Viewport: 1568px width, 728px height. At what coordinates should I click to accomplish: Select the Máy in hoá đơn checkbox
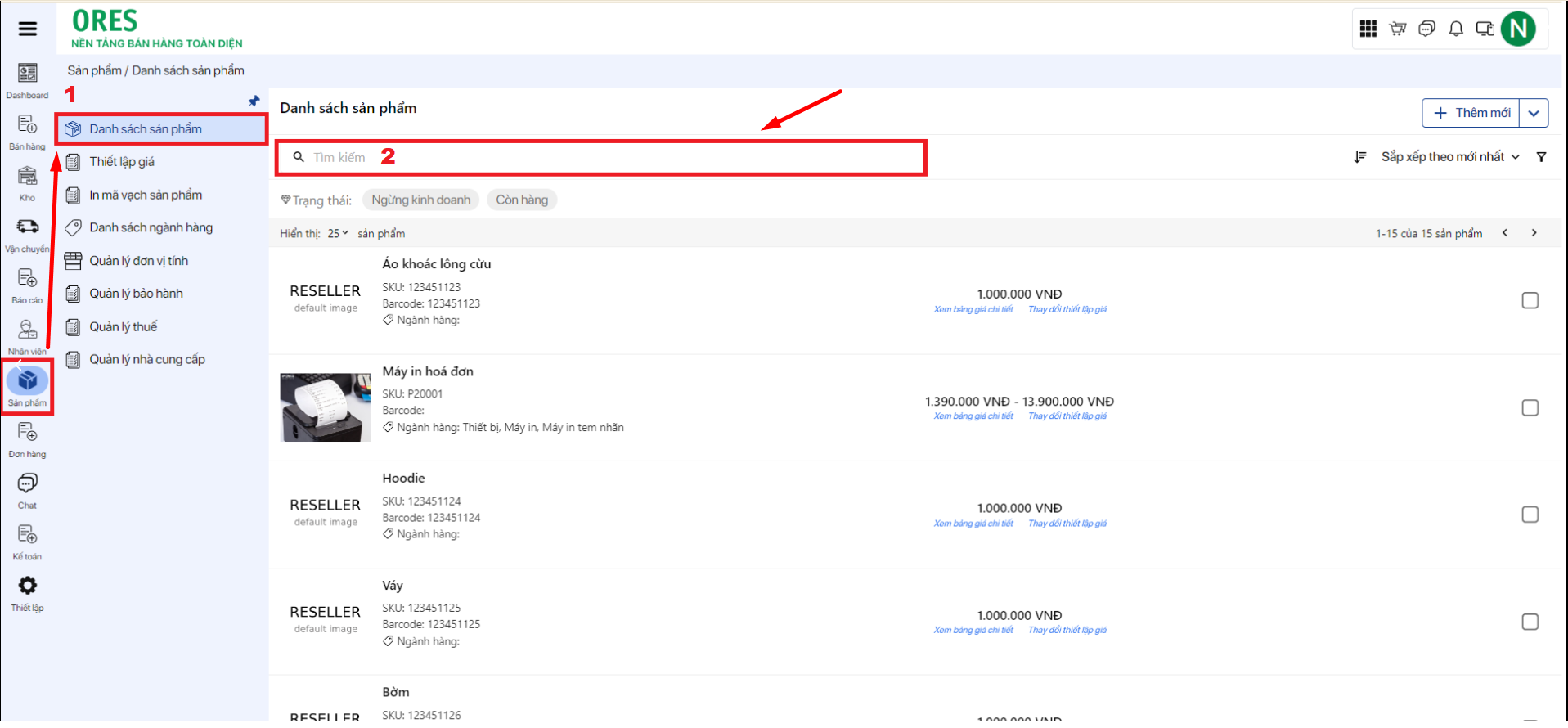(x=1530, y=408)
